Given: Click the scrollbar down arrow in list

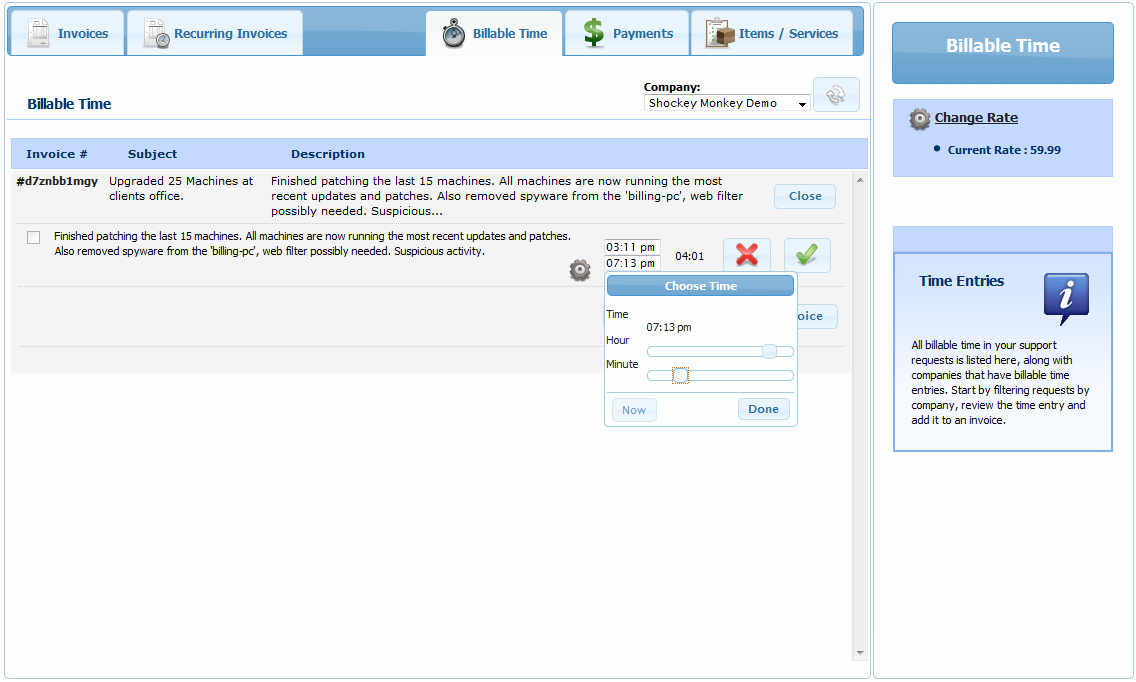Looking at the screenshot, I should pos(859,653).
